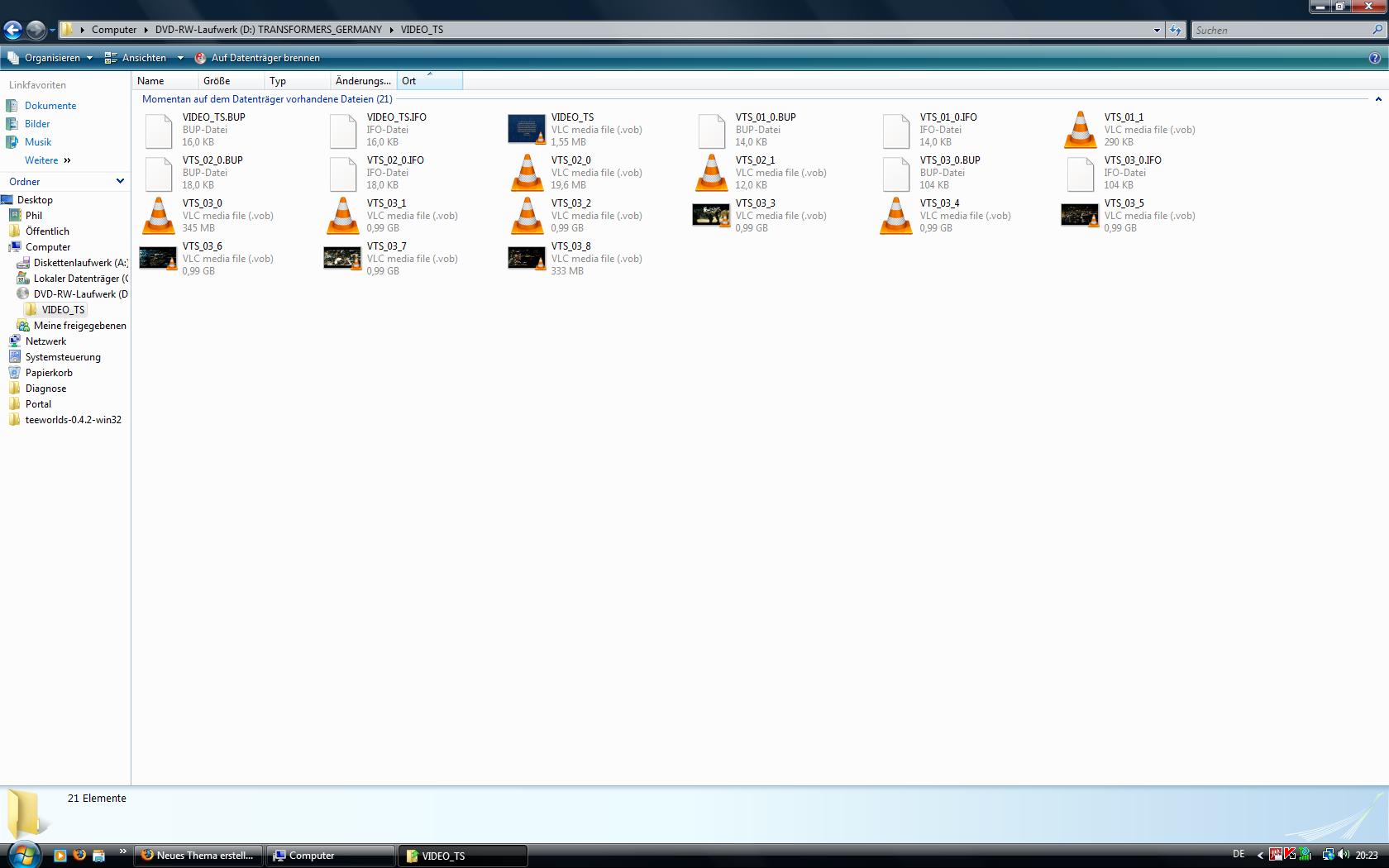Open the Ansichten menu
The image size is (1389, 868).
[136, 58]
